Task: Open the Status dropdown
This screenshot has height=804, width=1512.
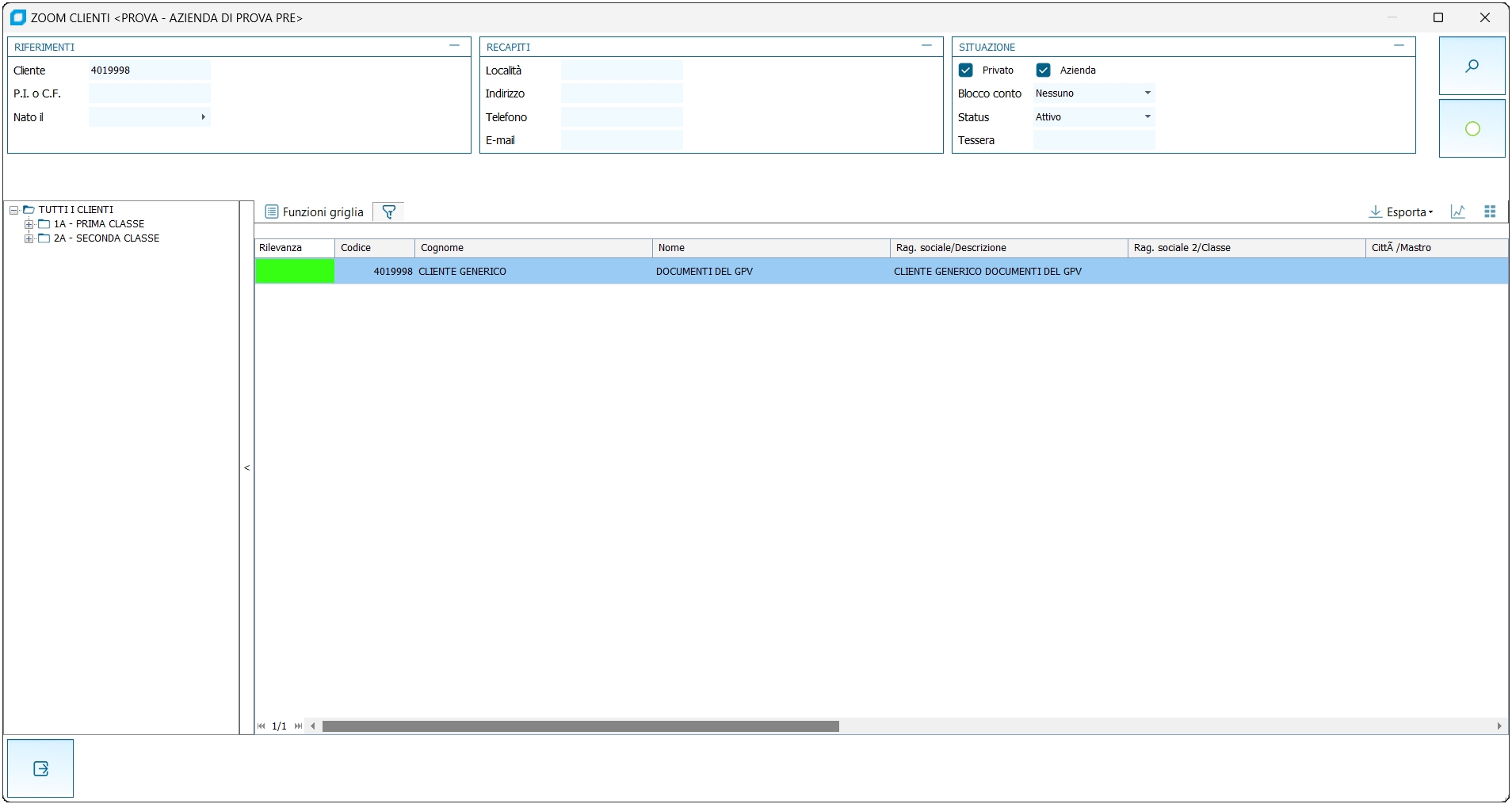Action: [x=1147, y=117]
